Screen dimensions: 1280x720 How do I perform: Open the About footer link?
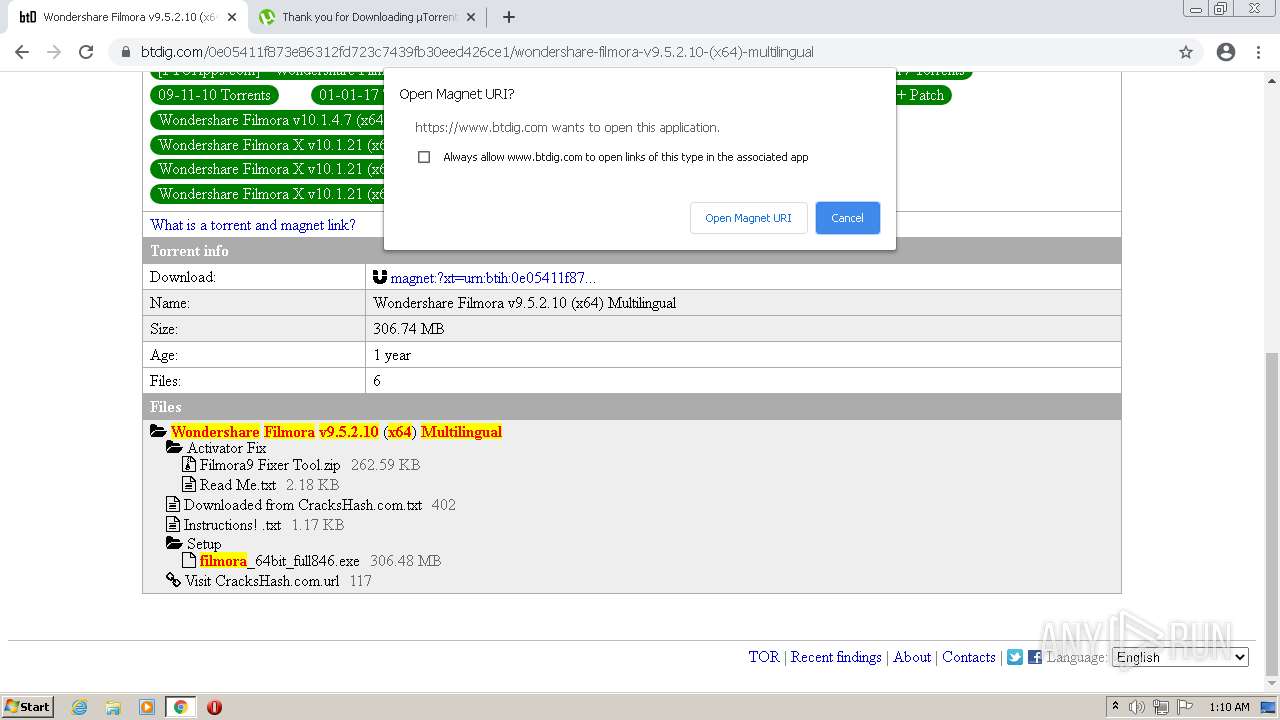pyautogui.click(x=912, y=657)
